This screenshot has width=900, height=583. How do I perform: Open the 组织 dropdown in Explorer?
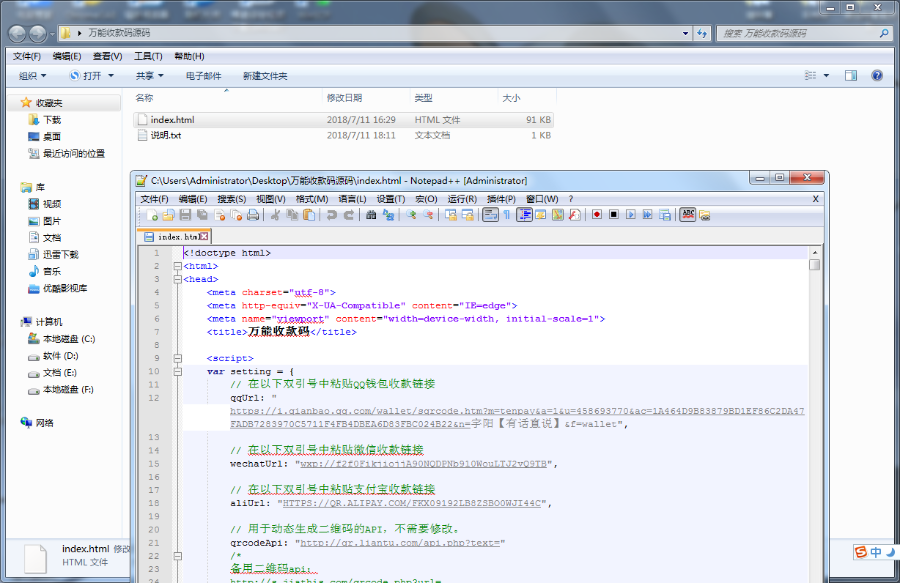click(x=32, y=76)
